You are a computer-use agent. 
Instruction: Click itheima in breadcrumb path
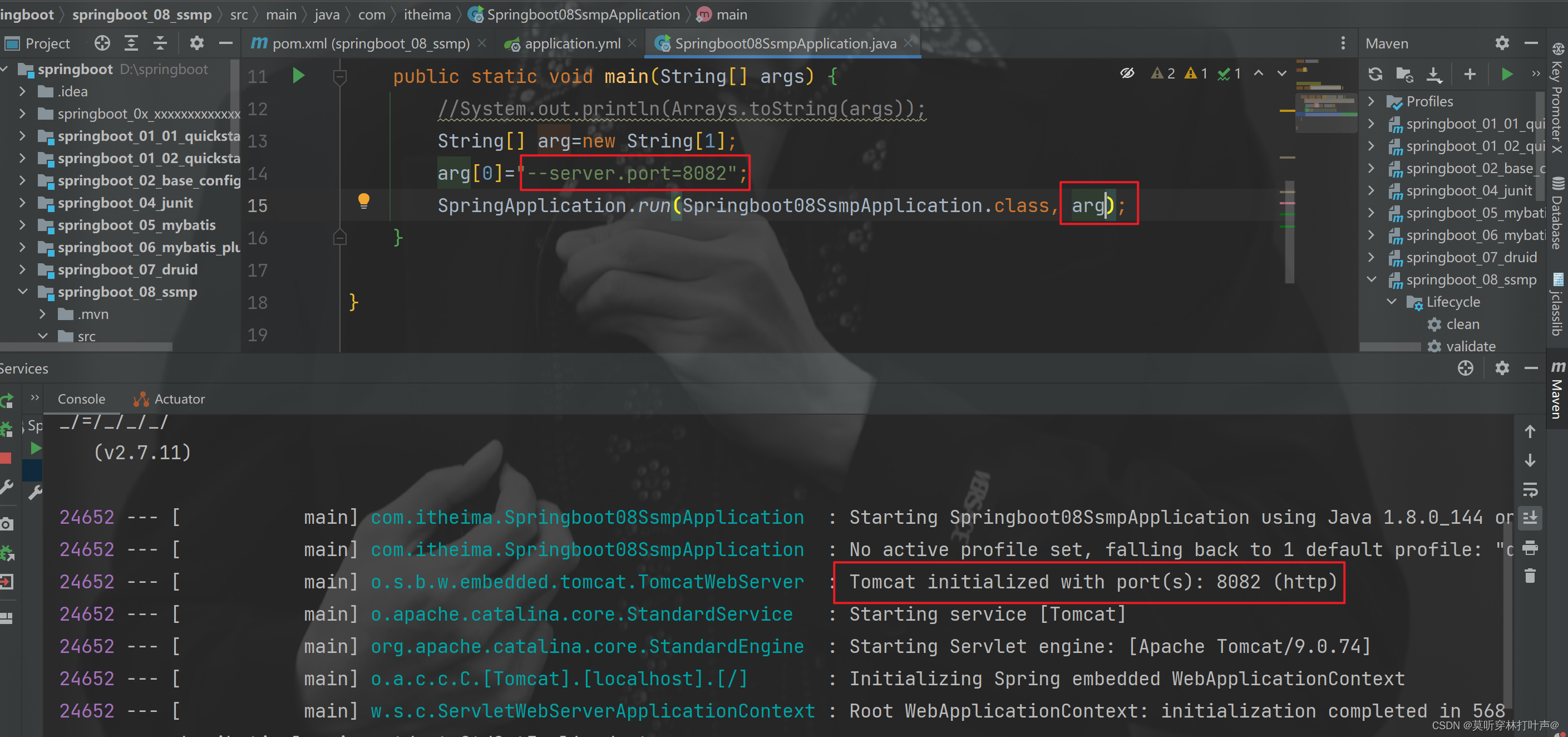[427, 14]
